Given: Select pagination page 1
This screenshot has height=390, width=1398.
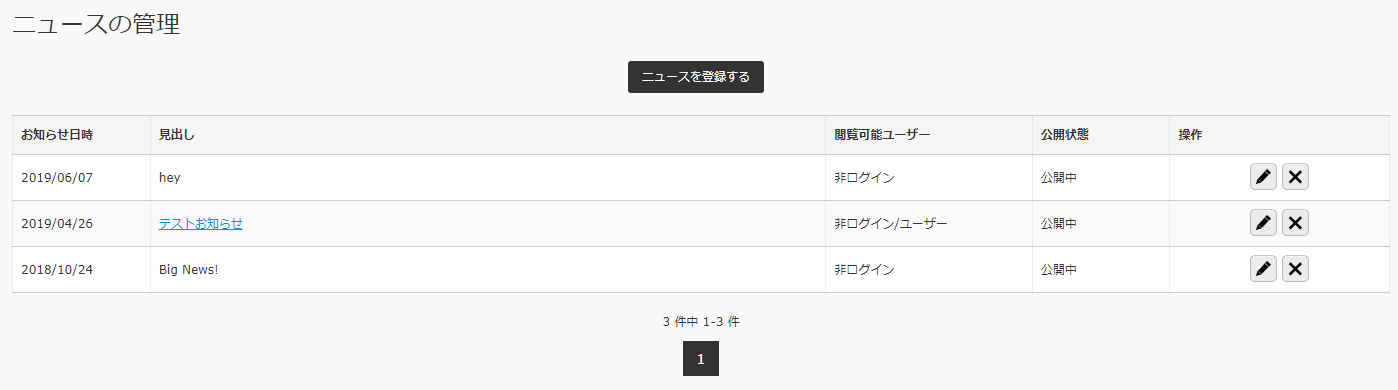Looking at the screenshot, I should (701, 359).
